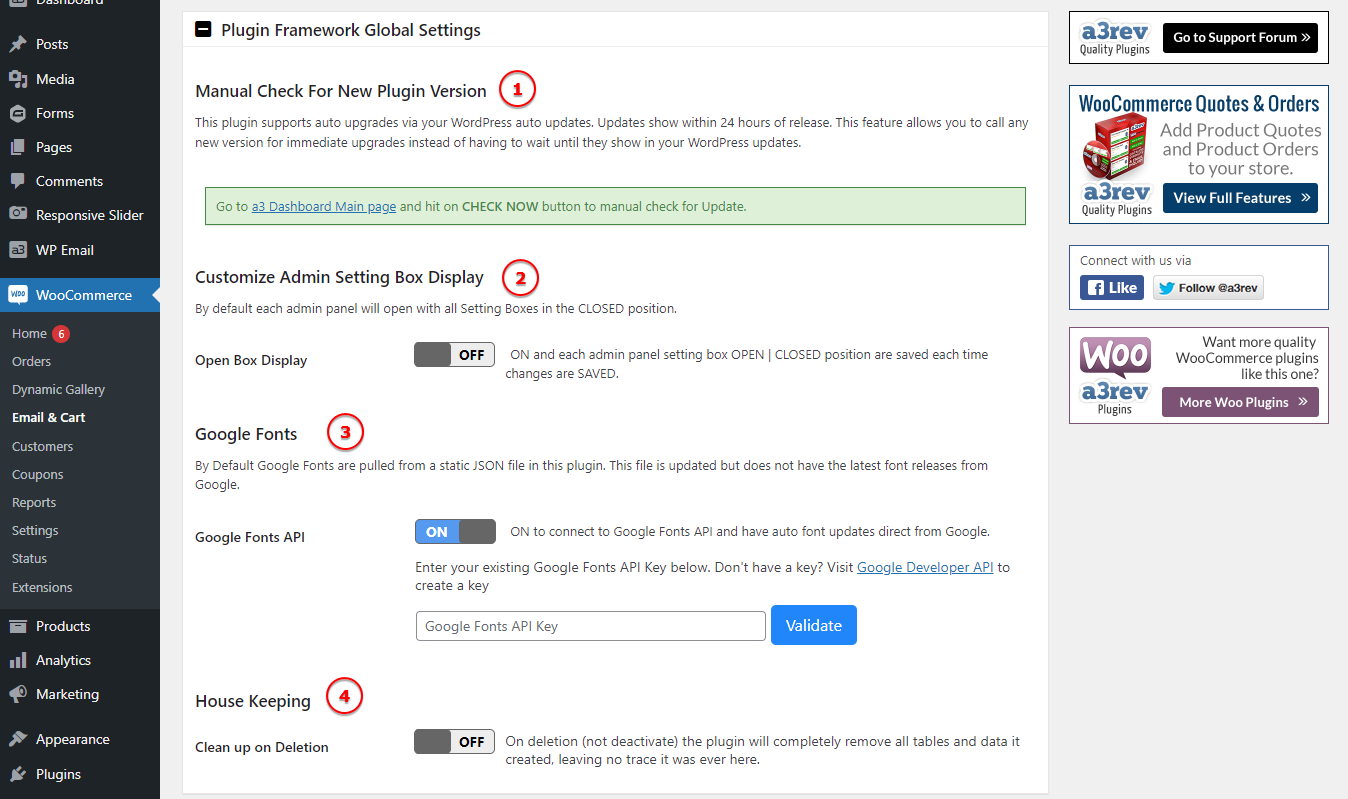
Task: Click the Google Fonts API Key field
Action: [591, 626]
